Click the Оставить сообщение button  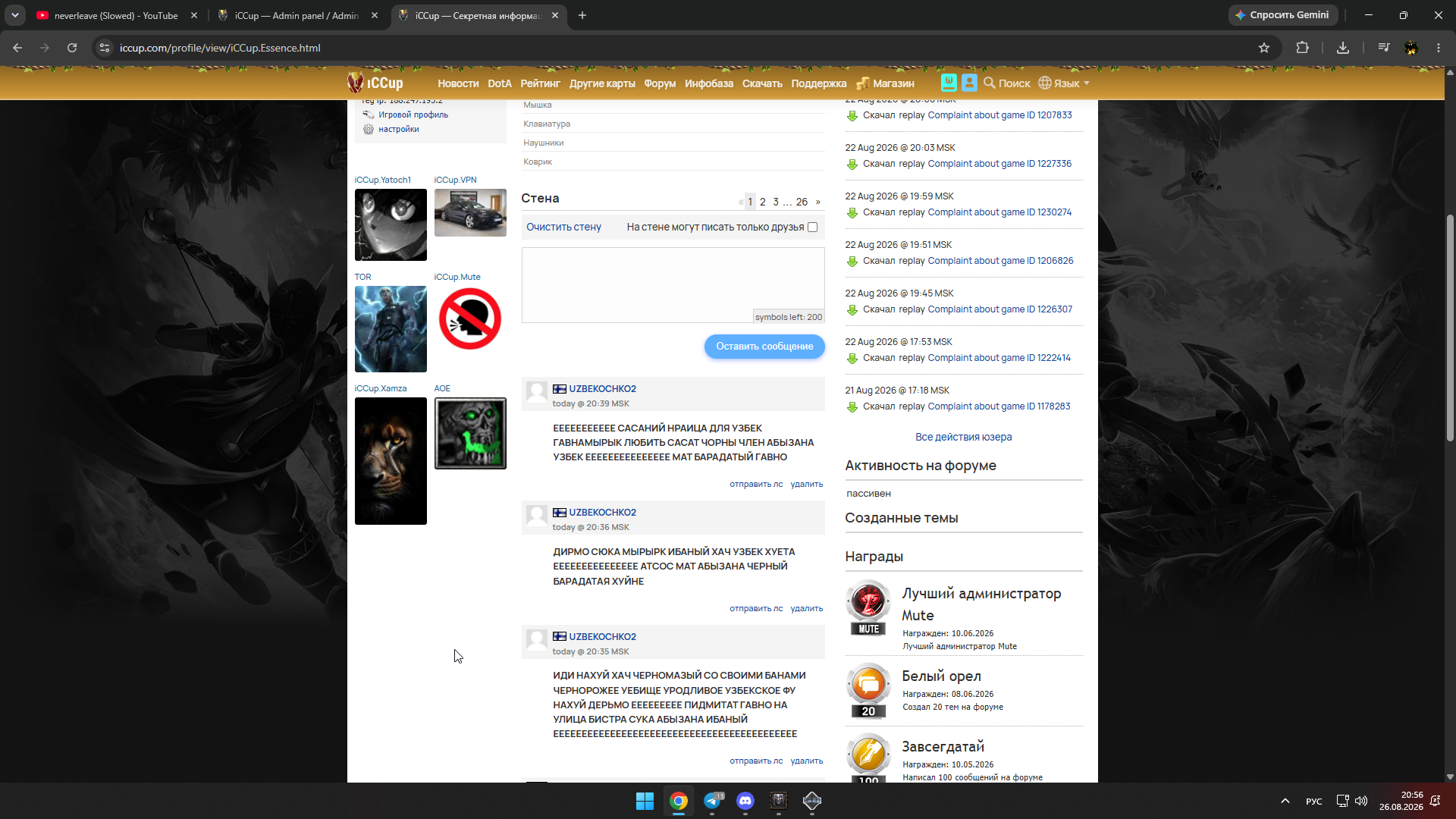pos(764,347)
